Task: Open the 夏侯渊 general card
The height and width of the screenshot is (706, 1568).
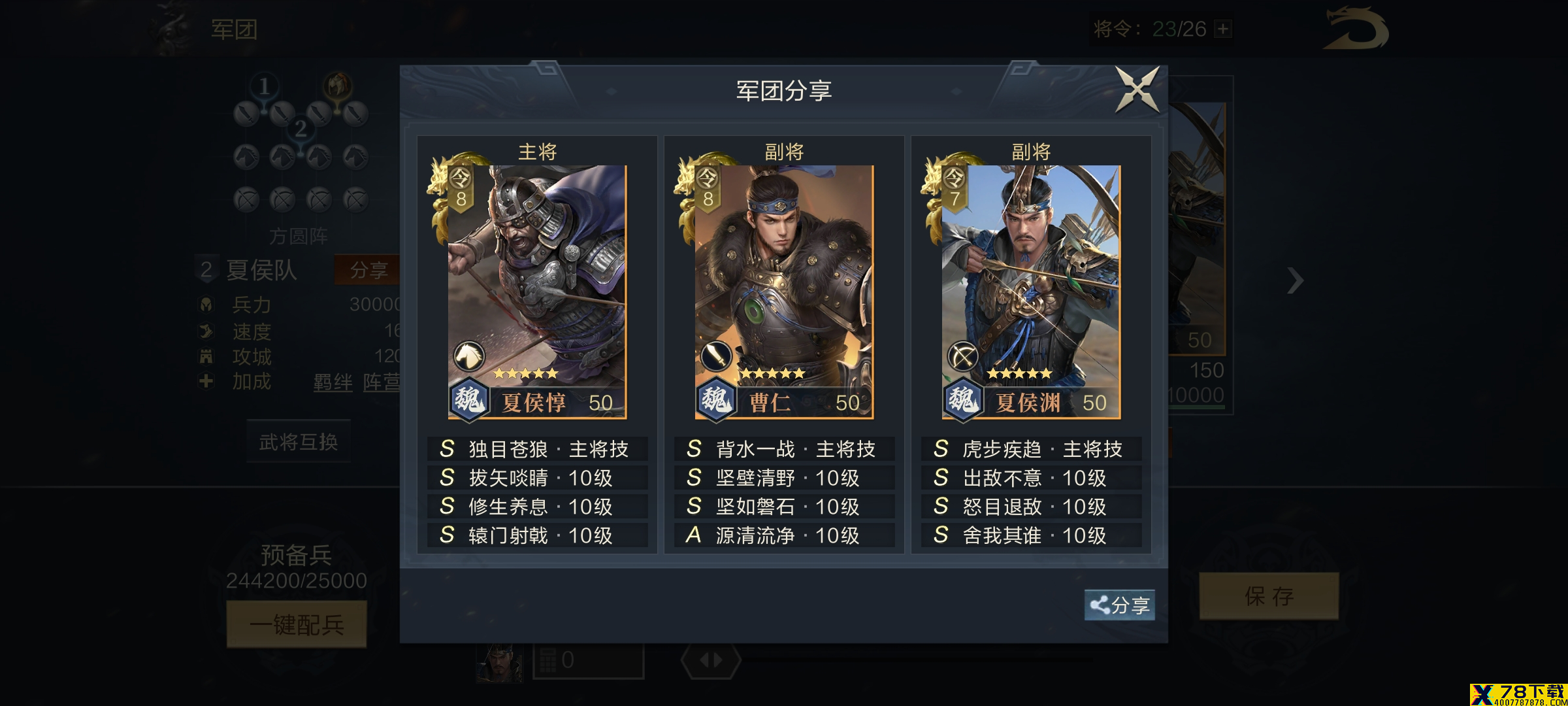Action: click(1031, 292)
